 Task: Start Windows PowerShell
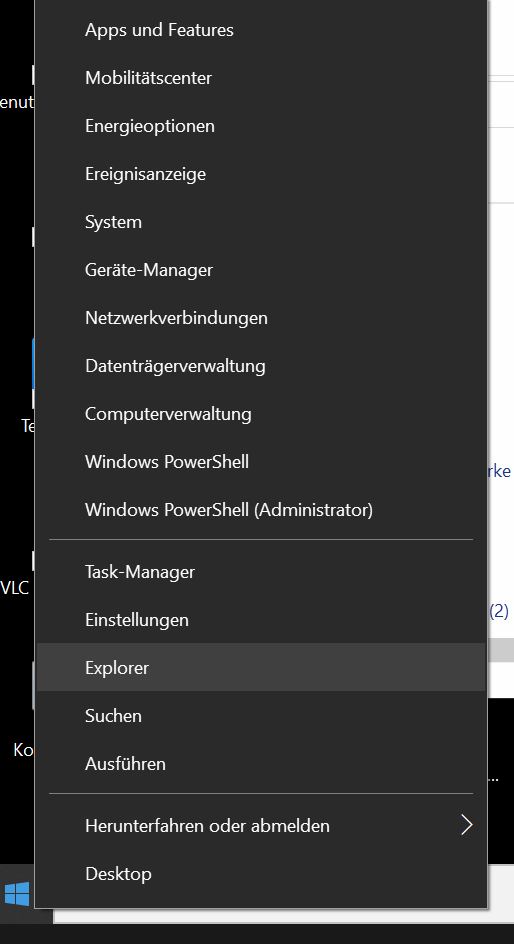click(x=261, y=462)
